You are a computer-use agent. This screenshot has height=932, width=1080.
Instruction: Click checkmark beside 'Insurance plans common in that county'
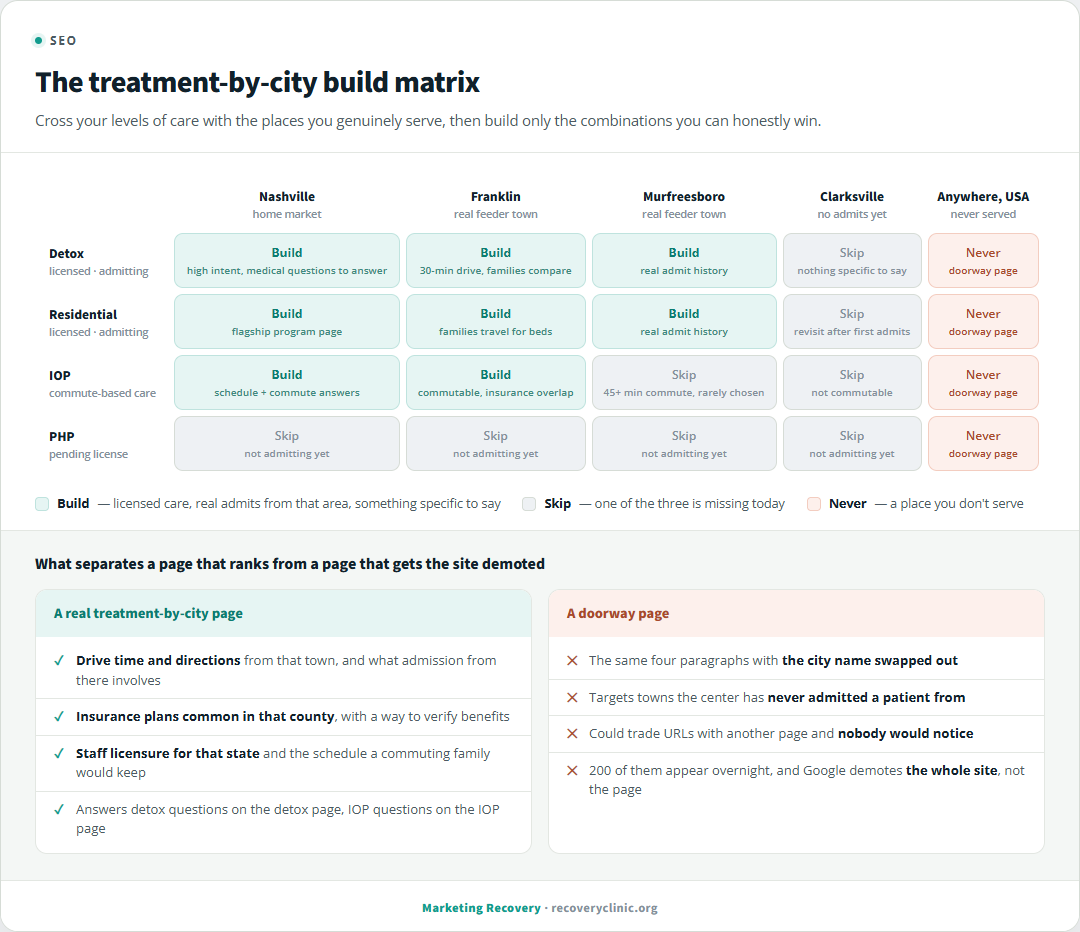59,717
